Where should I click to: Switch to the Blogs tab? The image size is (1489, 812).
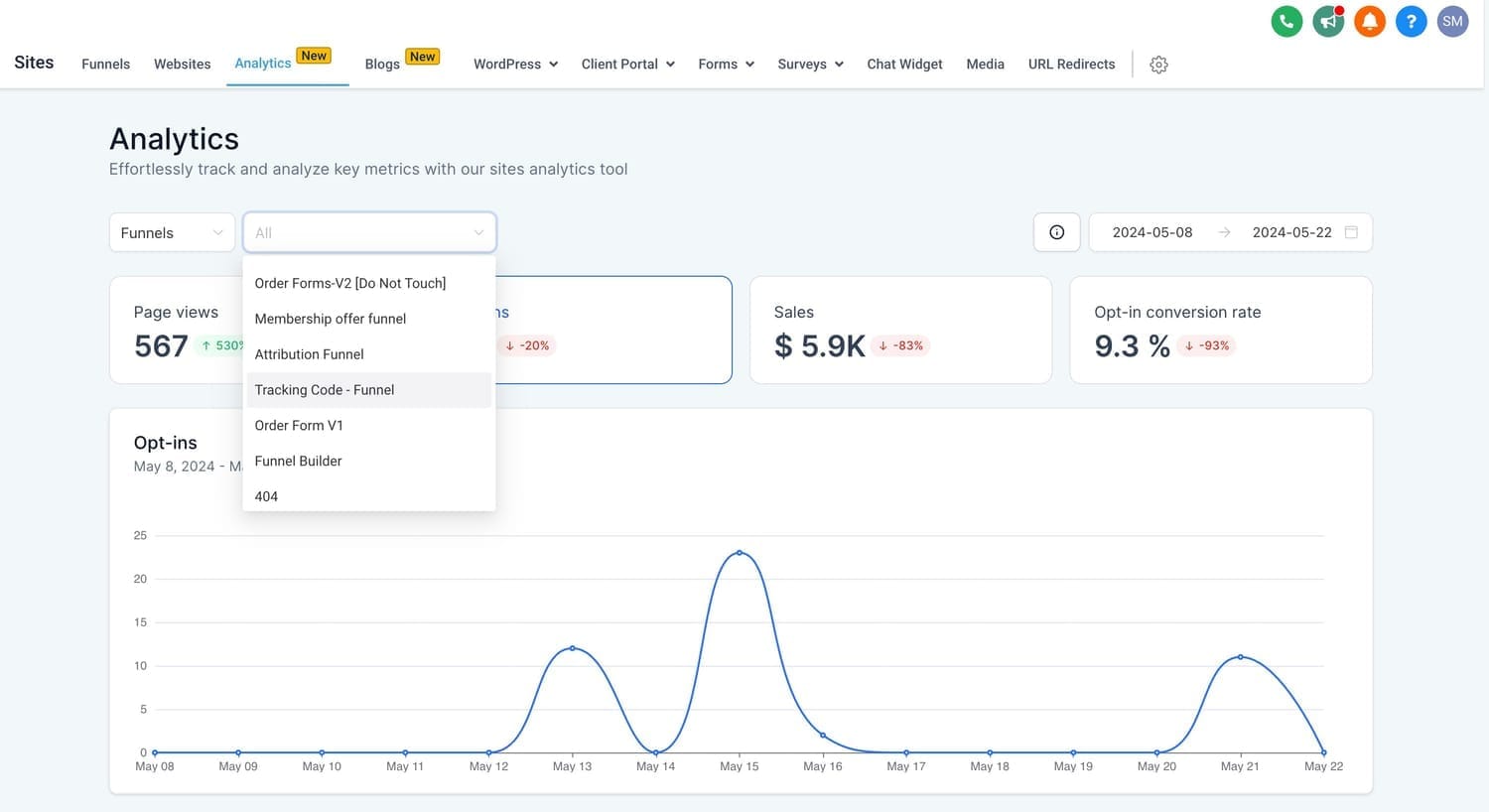click(382, 64)
